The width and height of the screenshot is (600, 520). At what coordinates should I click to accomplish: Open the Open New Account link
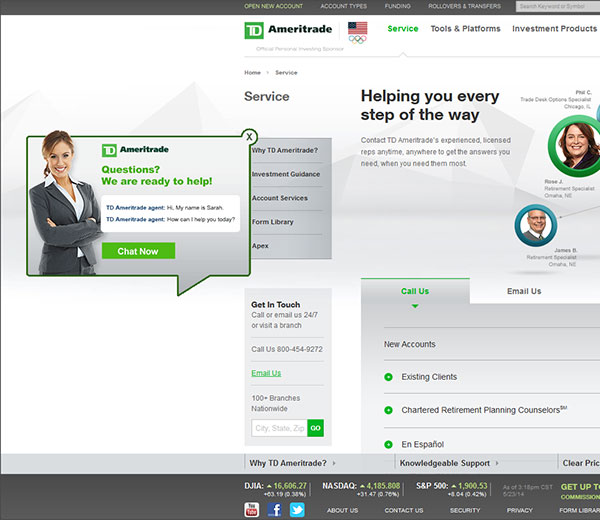[273, 6]
